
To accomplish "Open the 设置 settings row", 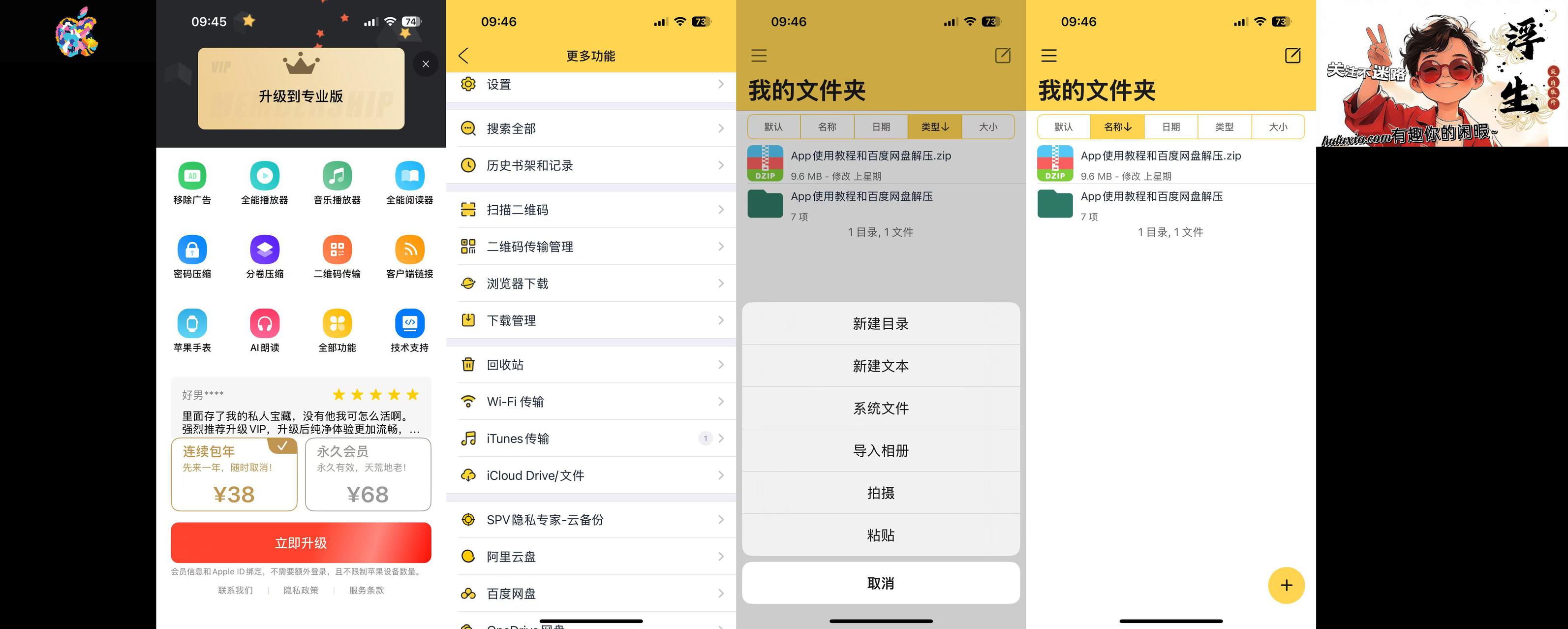I will [590, 85].
